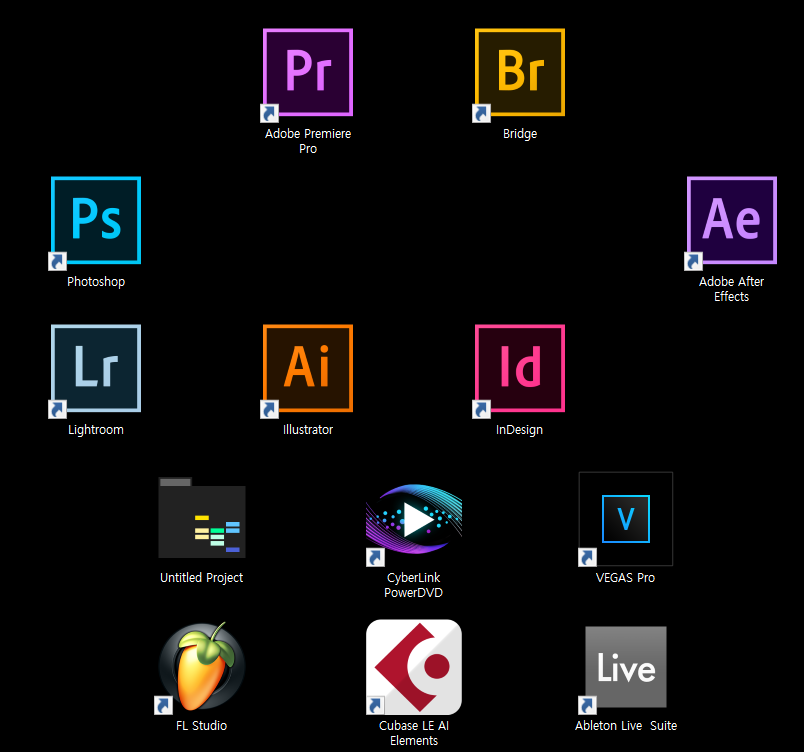Click the "Adobe After Effects" label text
This screenshot has width=804, height=752.
click(x=732, y=289)
